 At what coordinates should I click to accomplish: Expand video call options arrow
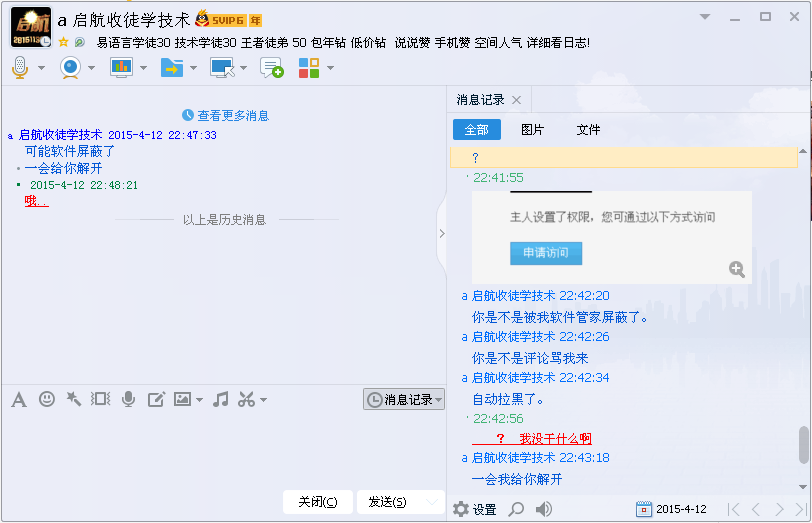point(91,68)
